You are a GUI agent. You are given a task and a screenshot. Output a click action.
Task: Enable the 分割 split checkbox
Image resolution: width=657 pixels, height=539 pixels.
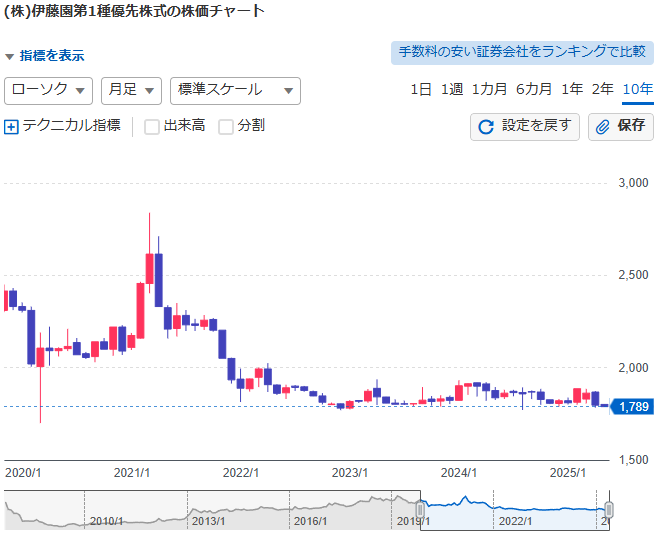pos(226,127)
